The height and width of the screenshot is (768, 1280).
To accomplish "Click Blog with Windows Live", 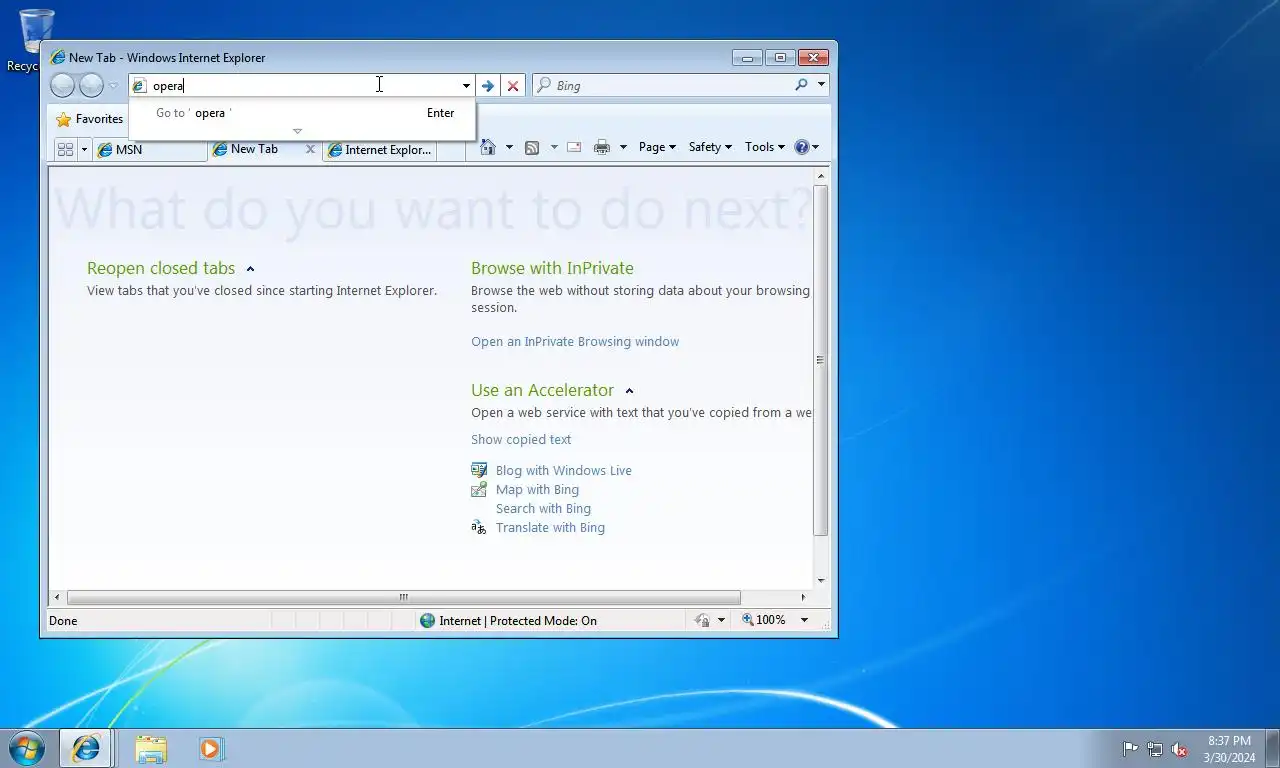I will click(563, 471).
